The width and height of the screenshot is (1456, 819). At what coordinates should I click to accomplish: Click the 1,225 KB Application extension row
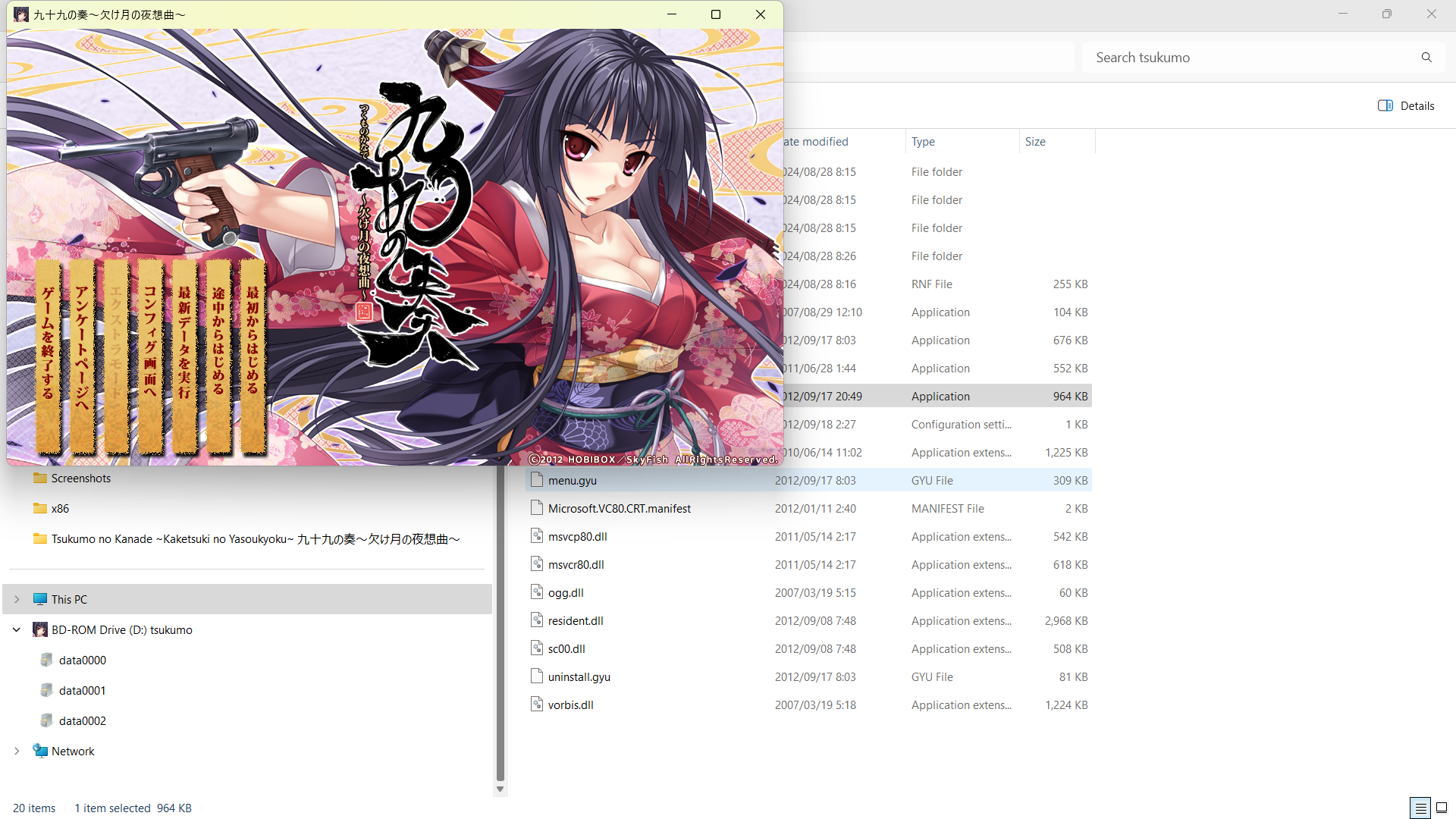pyautogui.click(x=937, y=452)
